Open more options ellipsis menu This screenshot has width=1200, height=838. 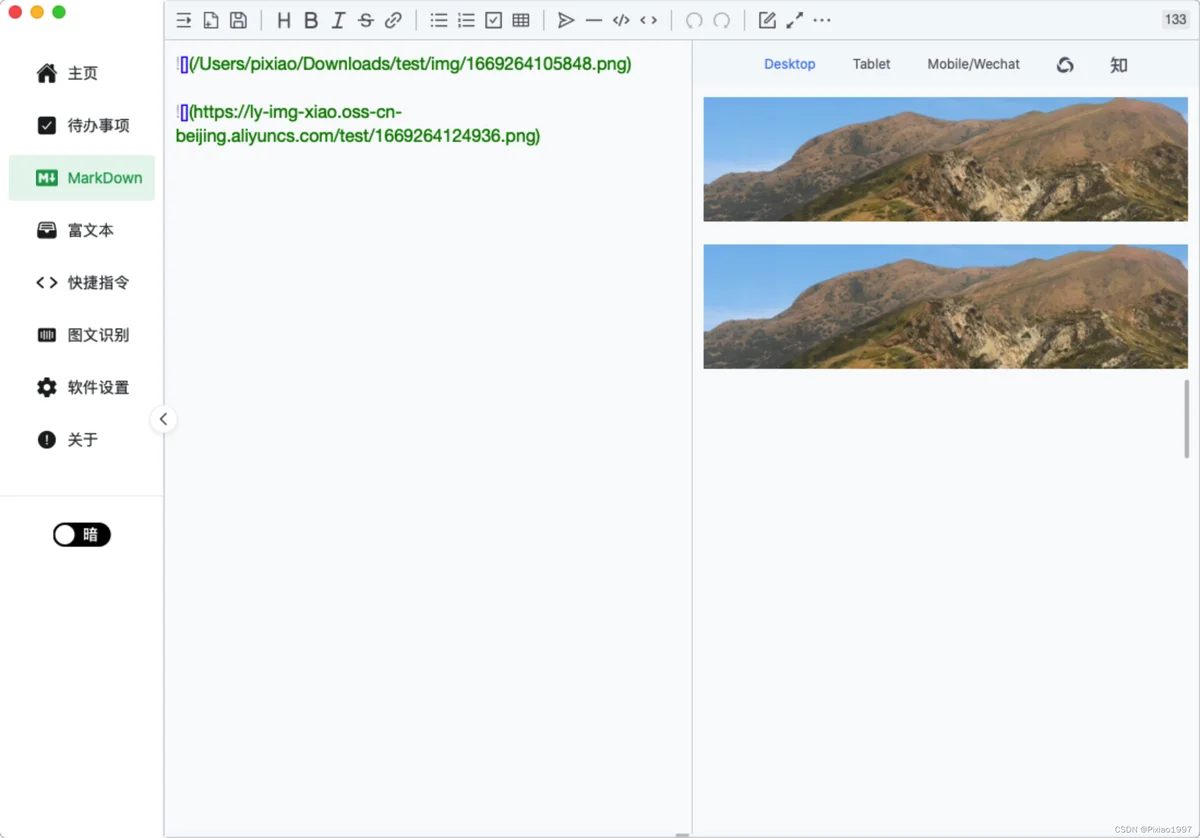coord(822,20)
